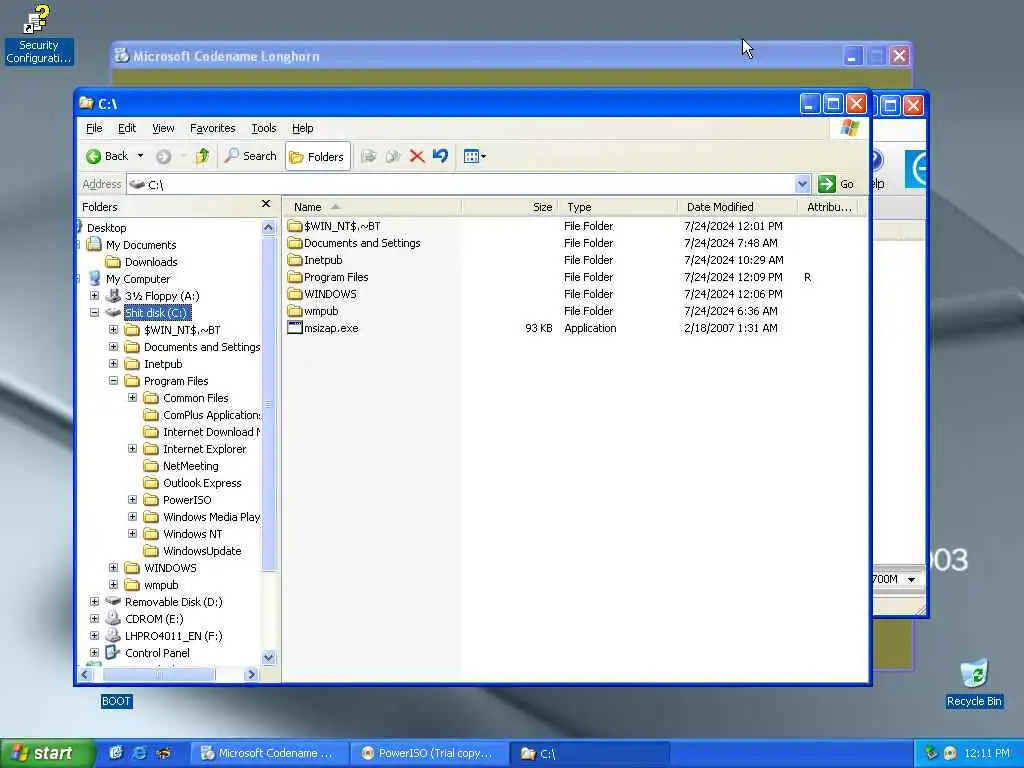Image resolution: width=1024 pixels, height=768 pixels.
Task: Collapse the Program Files tree node
Action: point(114,381)
